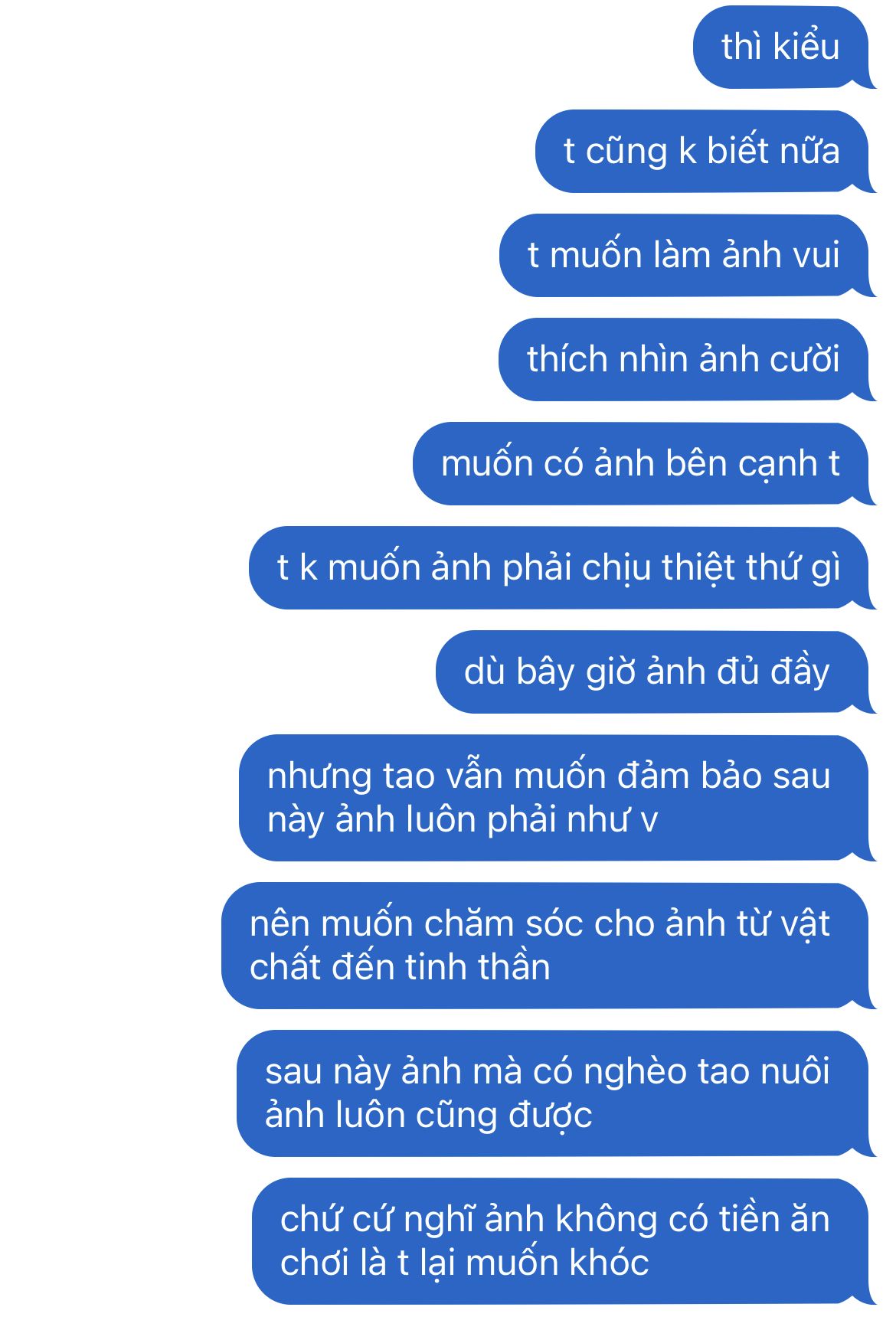
Task: Click the text 'này ảnh luôn phải như v'
Action: coord(463,820)
